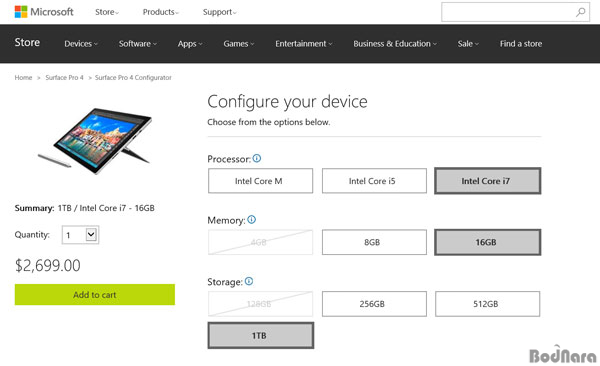Open the Apps menu
The height and width of the screenshot is (366, 600).
click(x=190, y=44)
